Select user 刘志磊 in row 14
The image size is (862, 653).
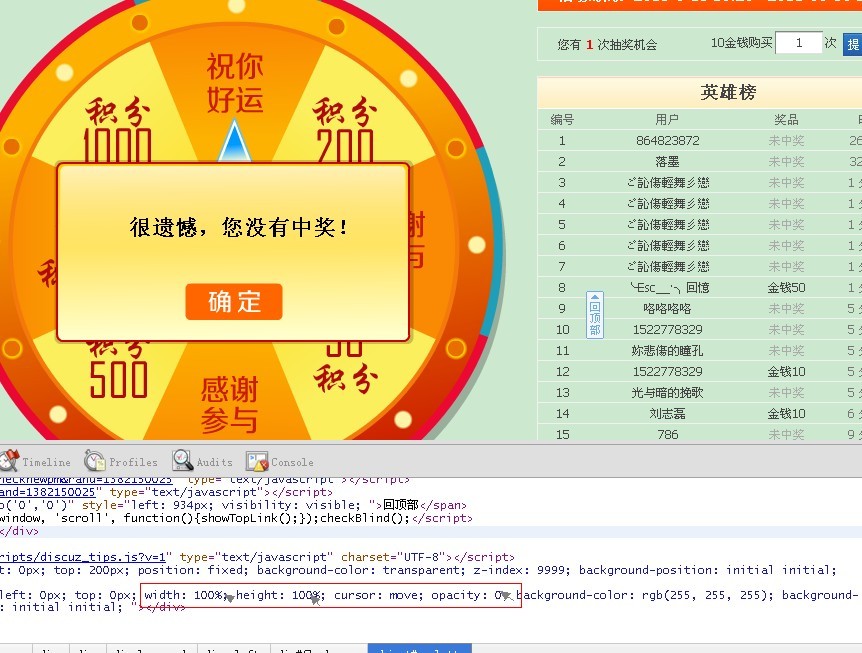[667, 413]
